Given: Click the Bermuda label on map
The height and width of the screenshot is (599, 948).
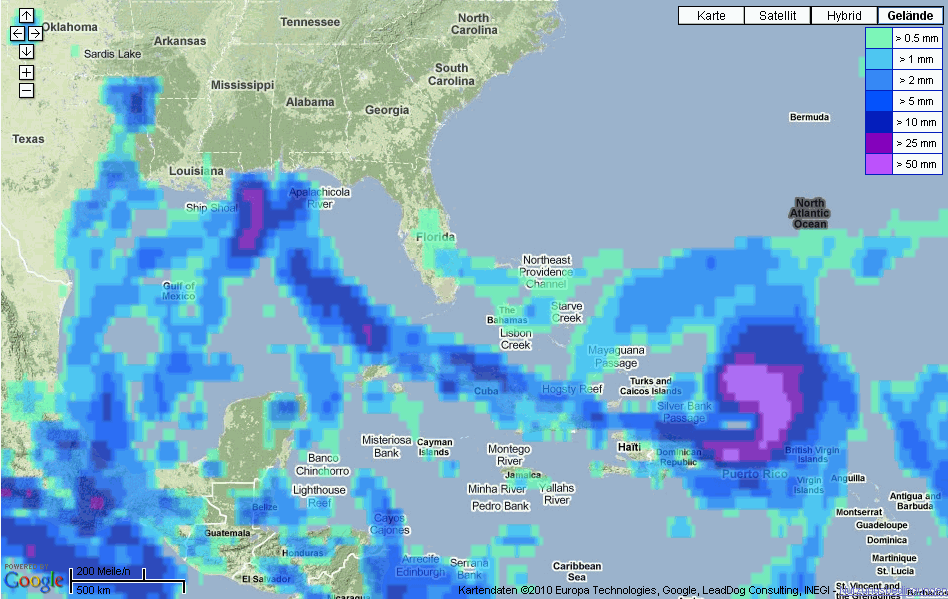Looking at the screenshot, I should 809,117.
